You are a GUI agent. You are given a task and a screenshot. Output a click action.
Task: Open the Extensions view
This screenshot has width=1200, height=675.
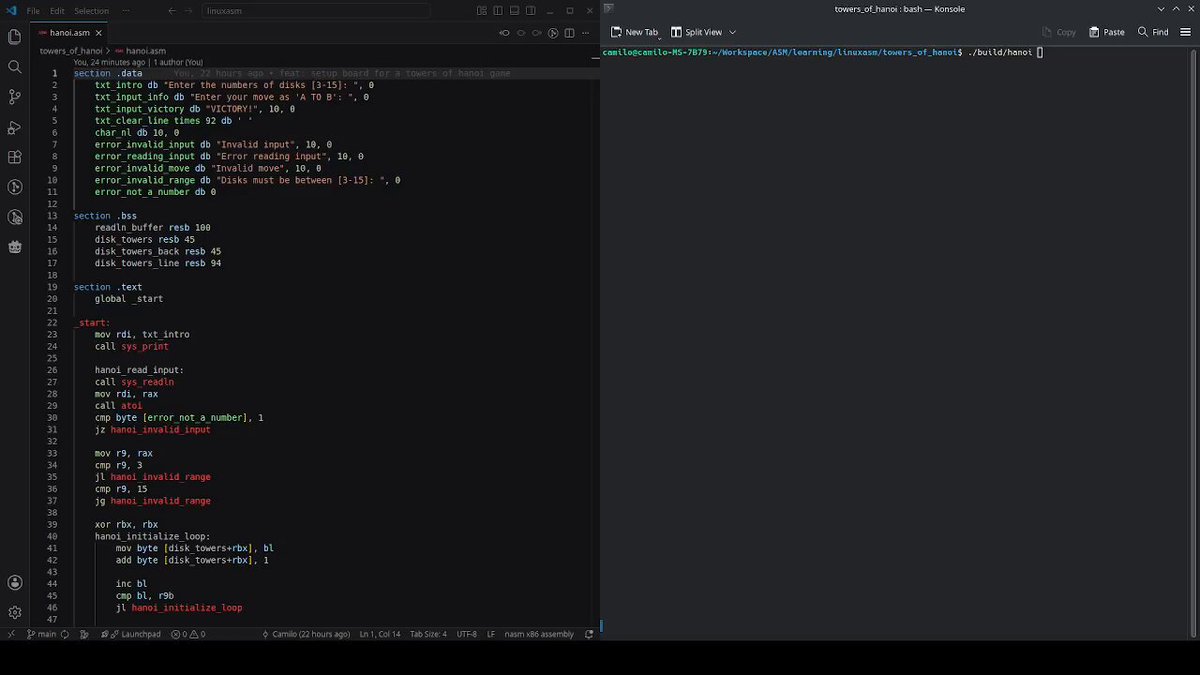14,157
